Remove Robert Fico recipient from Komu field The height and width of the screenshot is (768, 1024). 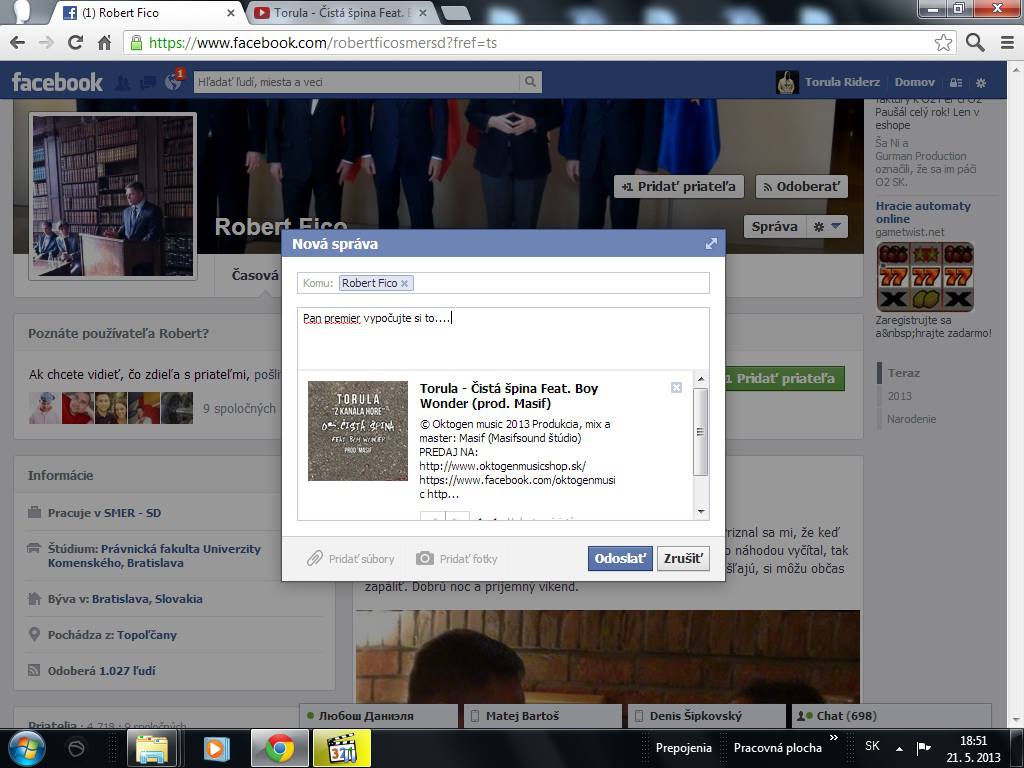tap(404, 284)
